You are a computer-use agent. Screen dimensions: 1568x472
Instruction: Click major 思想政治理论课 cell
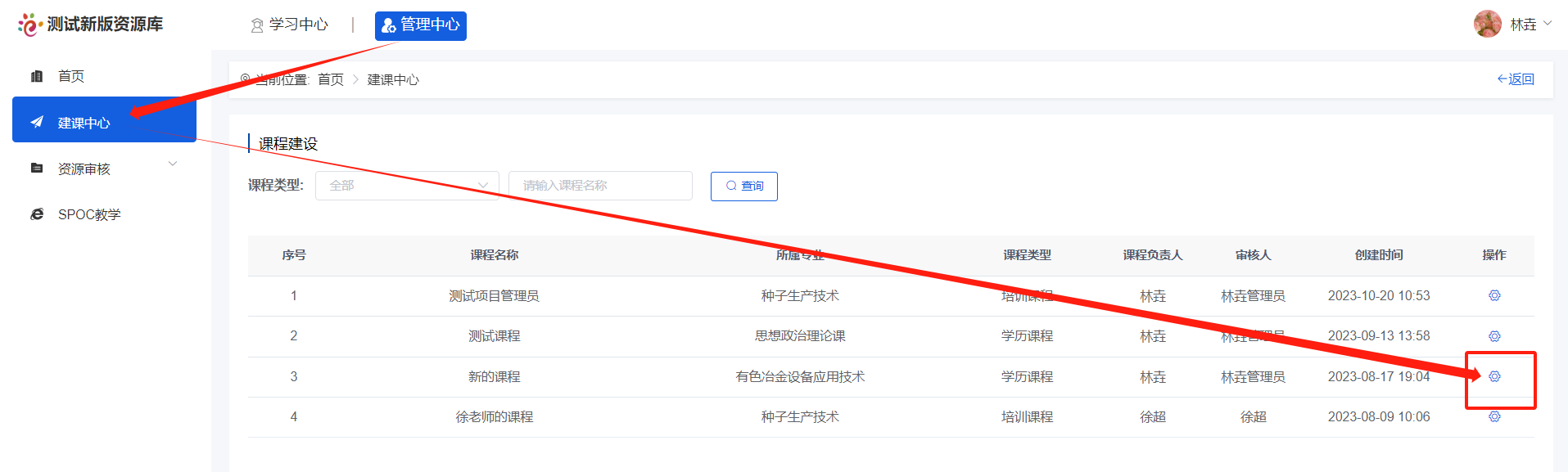point(800,336)
